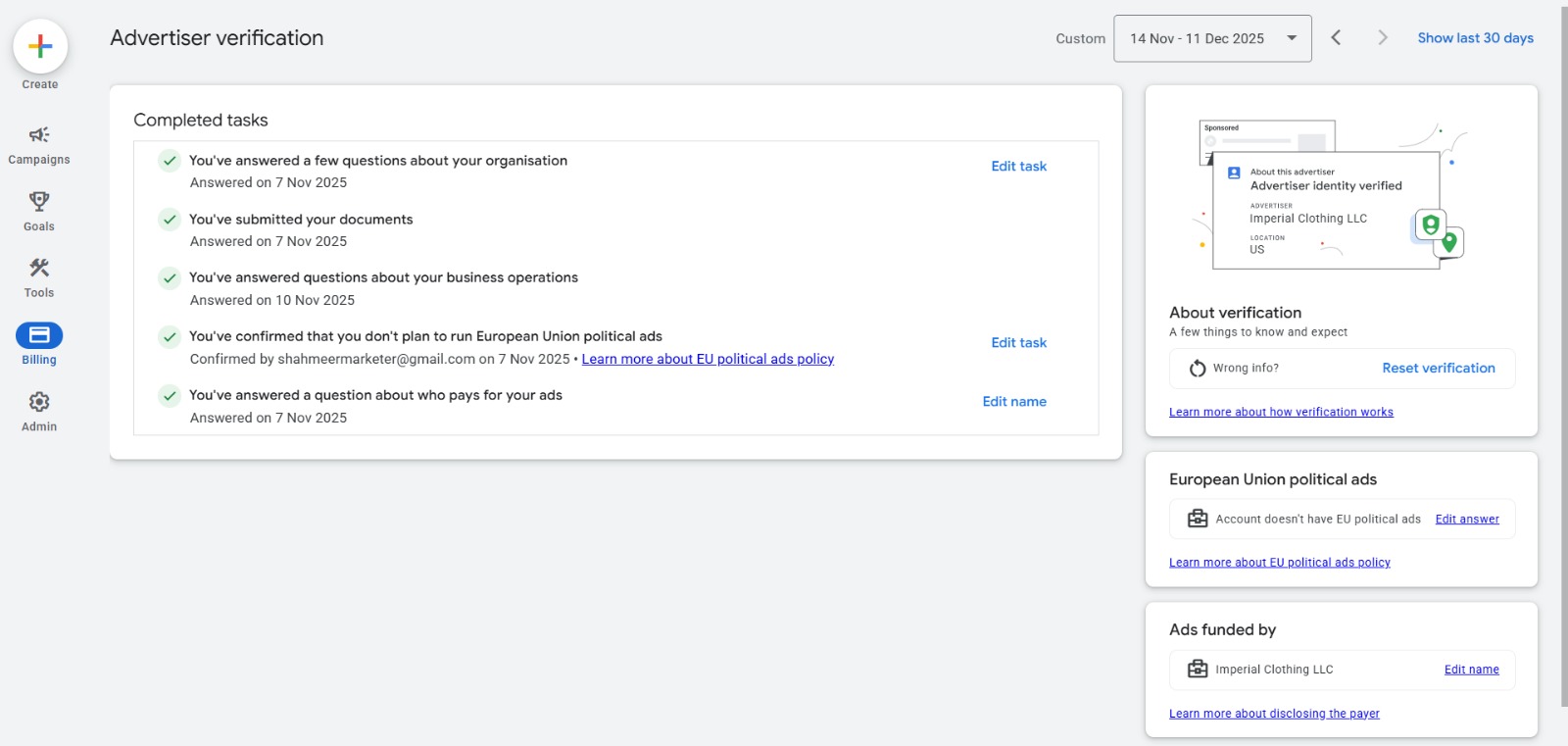
Task: Click the Wrong info reset icon
Action: [1197, 369]
